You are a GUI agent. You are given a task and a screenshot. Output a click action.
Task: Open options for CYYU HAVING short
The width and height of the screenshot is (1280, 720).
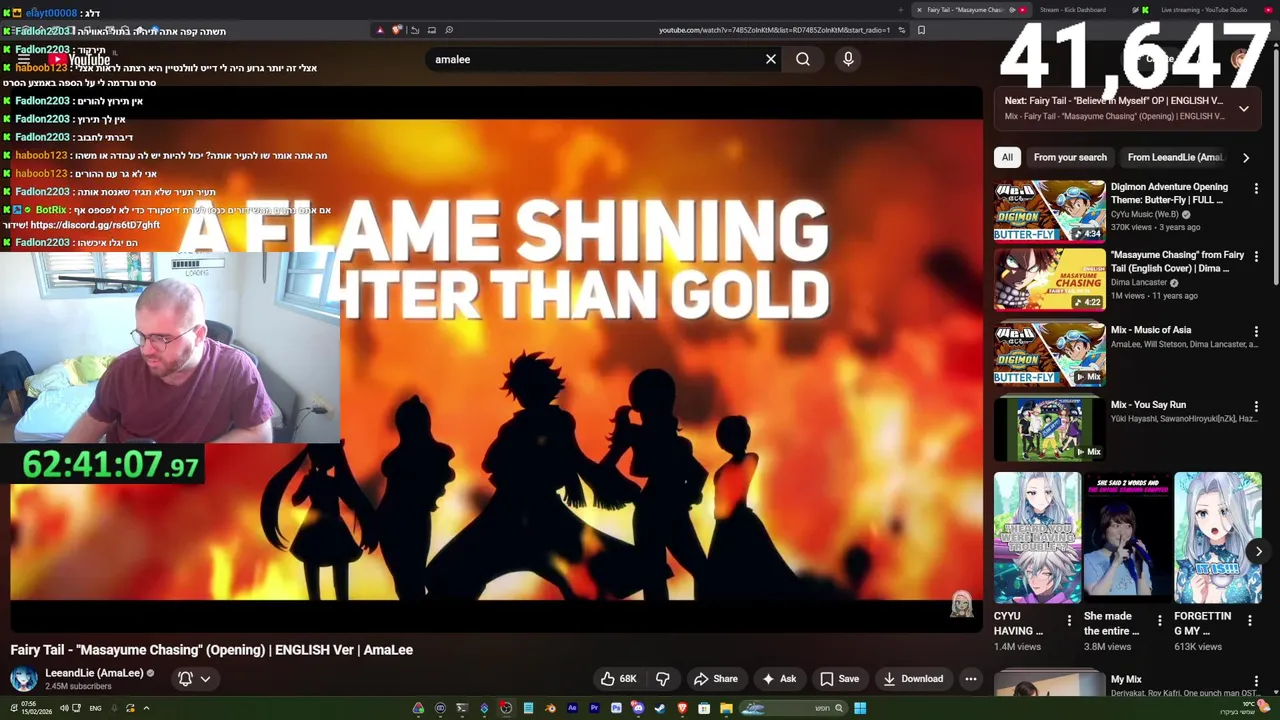(x=1069, y=621)
